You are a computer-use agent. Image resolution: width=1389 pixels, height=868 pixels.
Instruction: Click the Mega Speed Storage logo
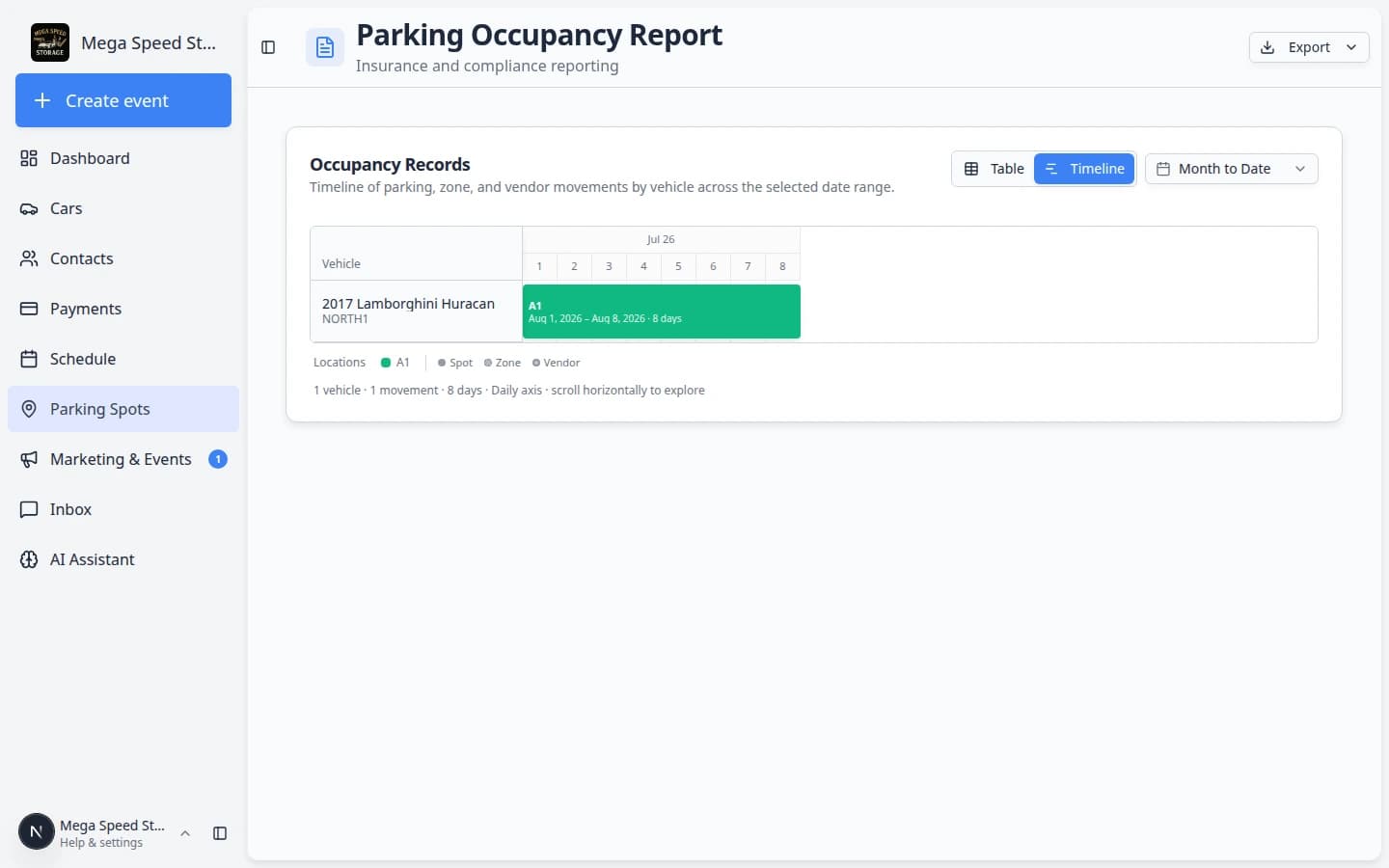click(x=50, y=42)
